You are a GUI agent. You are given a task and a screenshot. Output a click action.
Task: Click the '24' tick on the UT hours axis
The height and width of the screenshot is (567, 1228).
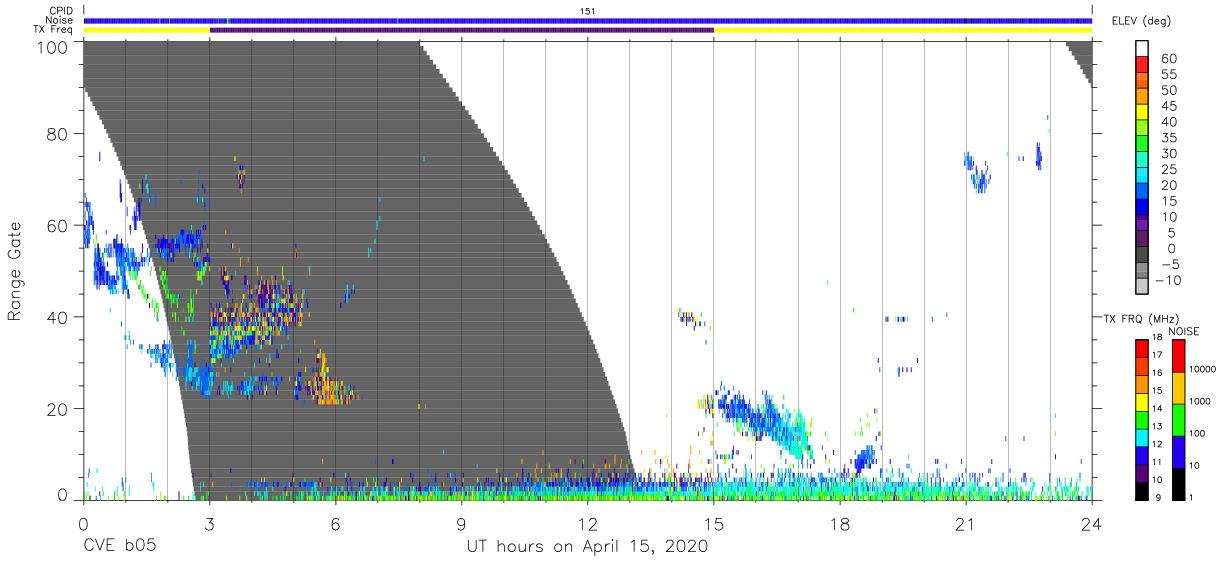coord(1092,524)
